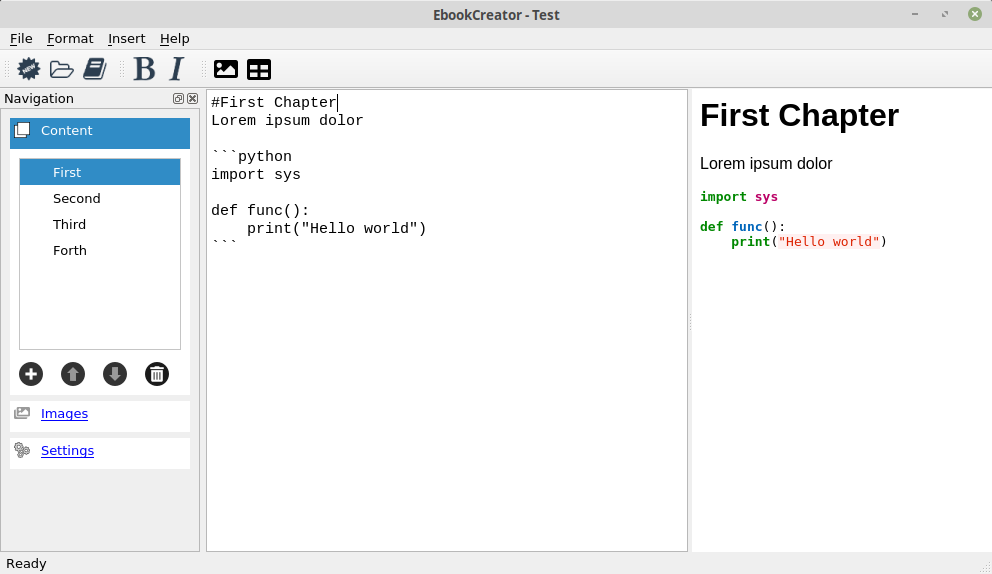Select the Second chapter in list
The width and height of the screenshot is (992, 574).
coord(100,199)
